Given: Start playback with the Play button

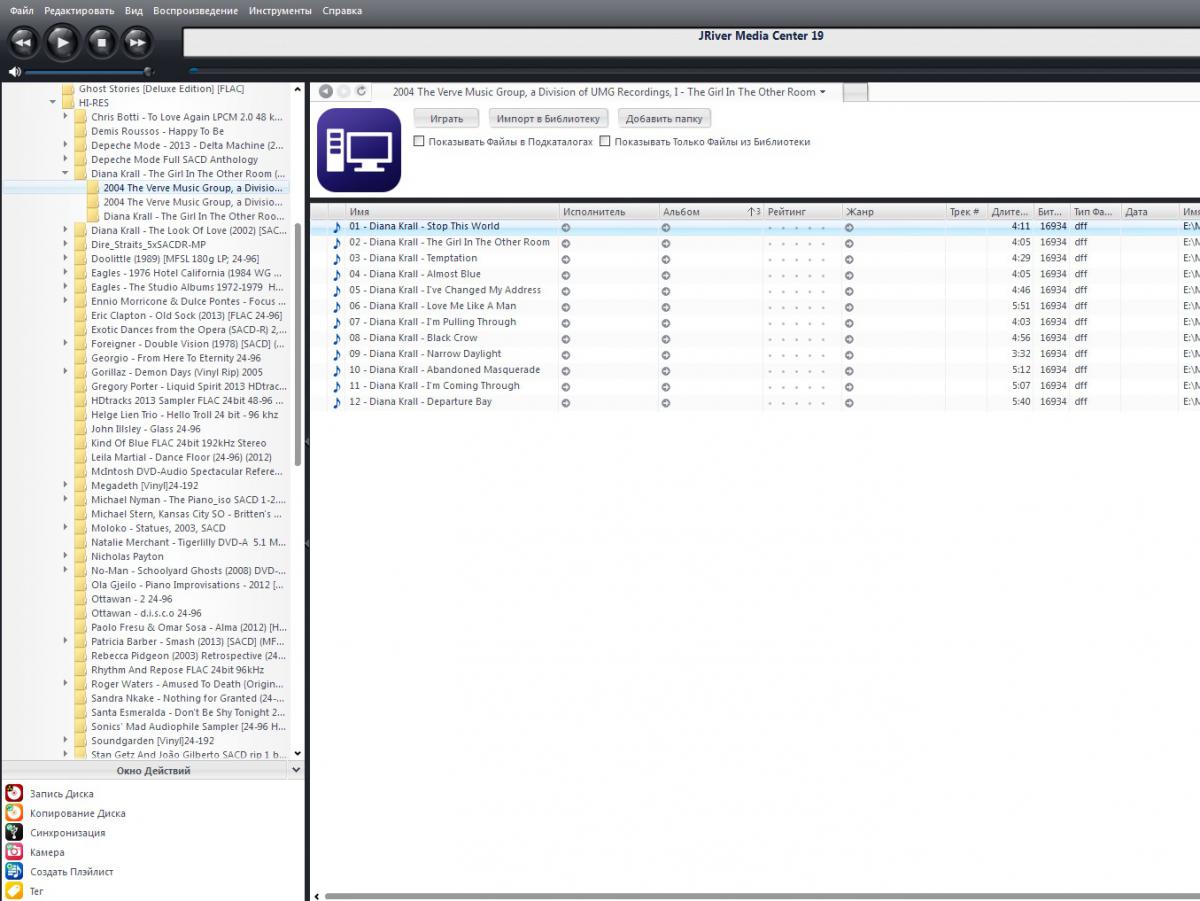Looking at the screenshot, I should click(62, 42).
